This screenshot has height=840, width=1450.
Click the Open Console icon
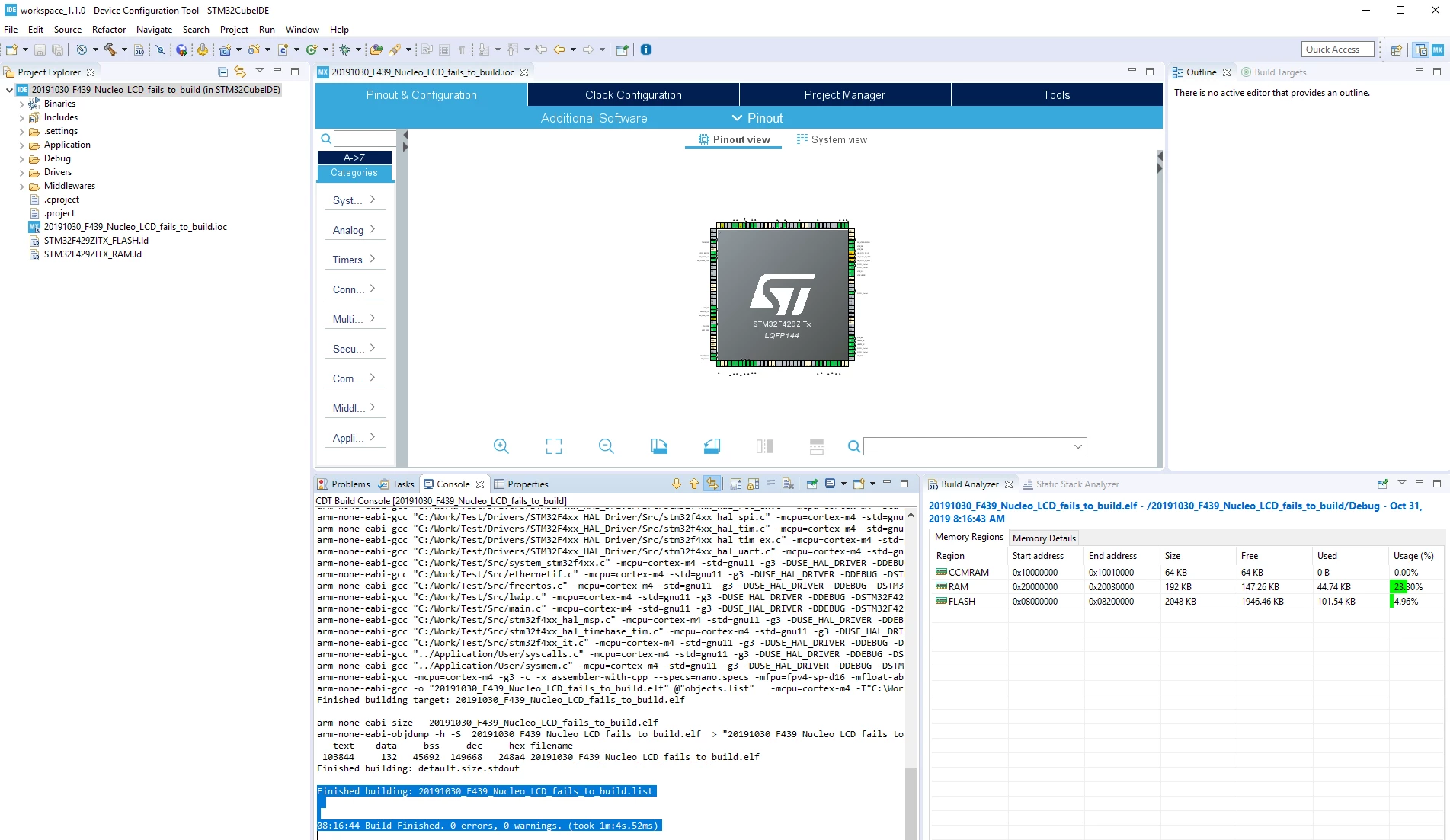859,484
